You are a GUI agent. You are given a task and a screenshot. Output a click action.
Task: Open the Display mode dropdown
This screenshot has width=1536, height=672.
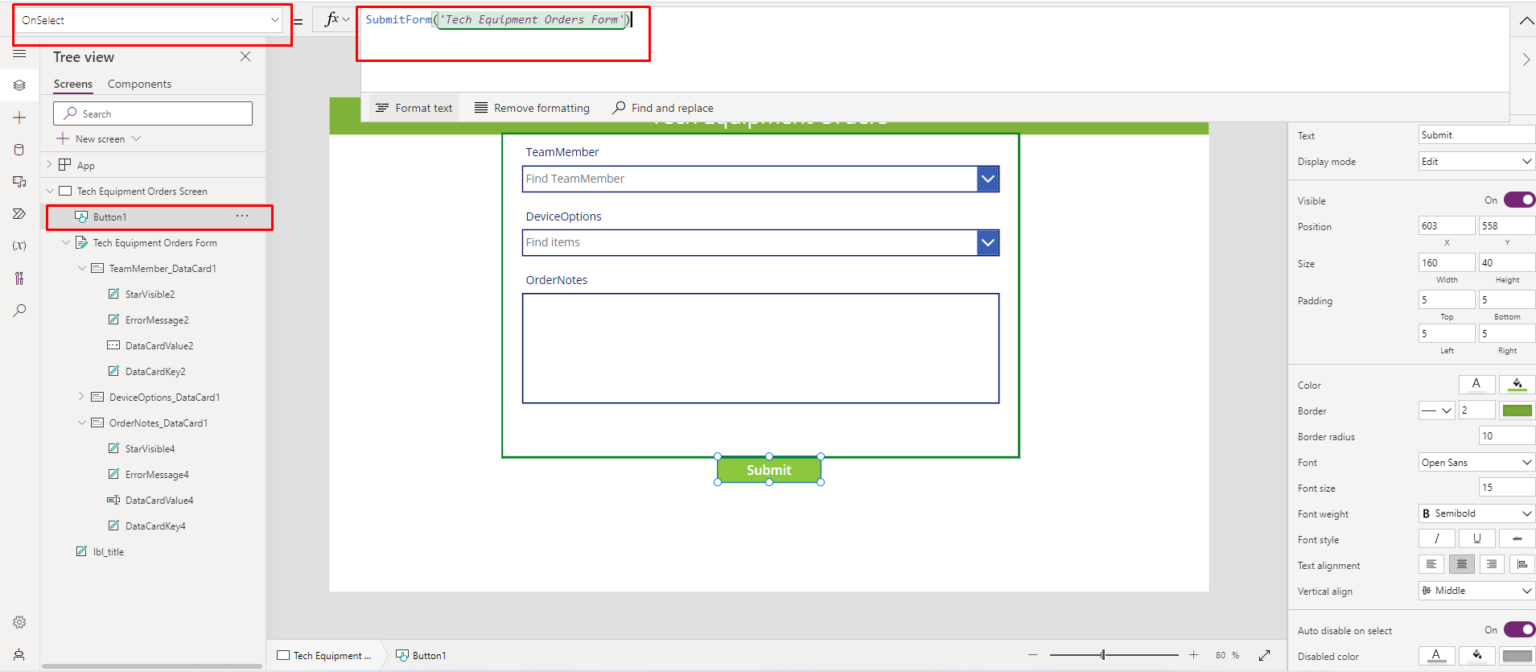(x=1476, y=161)
